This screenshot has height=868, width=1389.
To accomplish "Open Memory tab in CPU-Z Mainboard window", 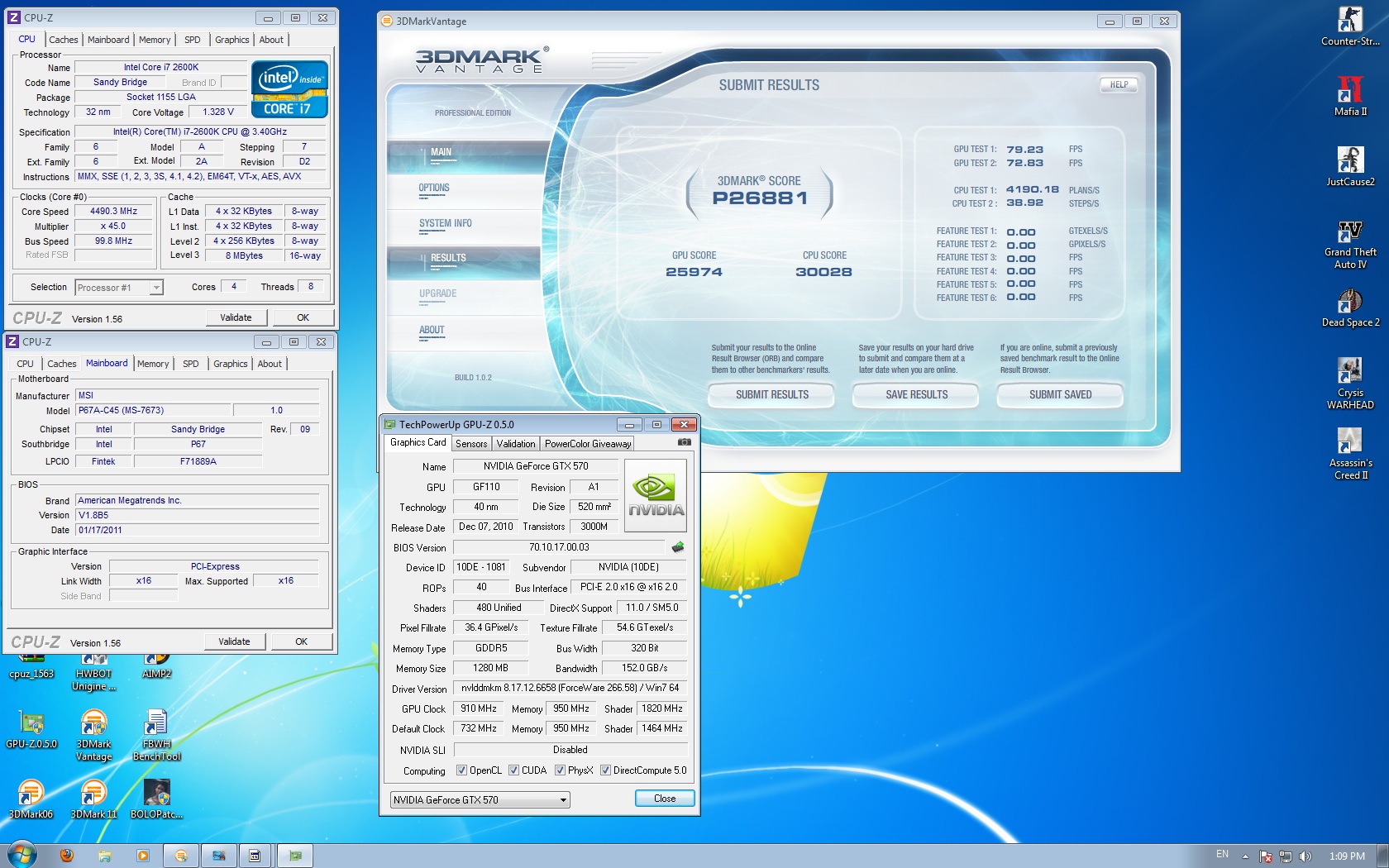I will [153, 364].
